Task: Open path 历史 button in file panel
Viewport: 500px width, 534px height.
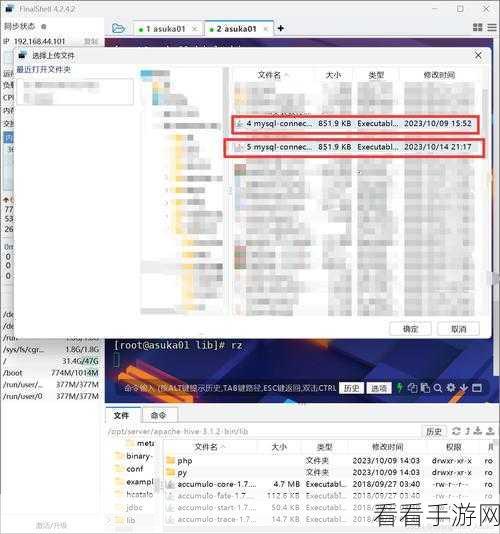Action: tap(434, 431)
